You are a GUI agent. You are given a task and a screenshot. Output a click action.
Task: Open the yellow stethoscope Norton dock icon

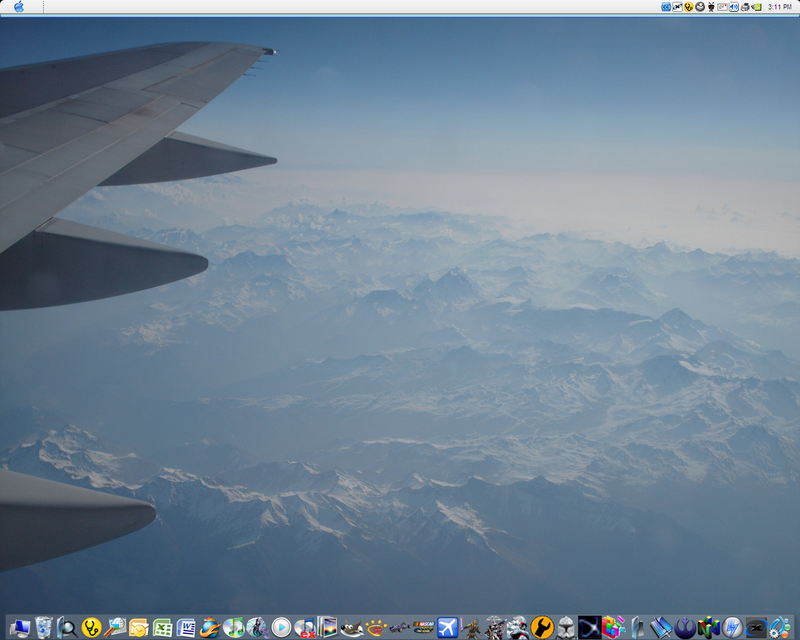coord(91,627)
